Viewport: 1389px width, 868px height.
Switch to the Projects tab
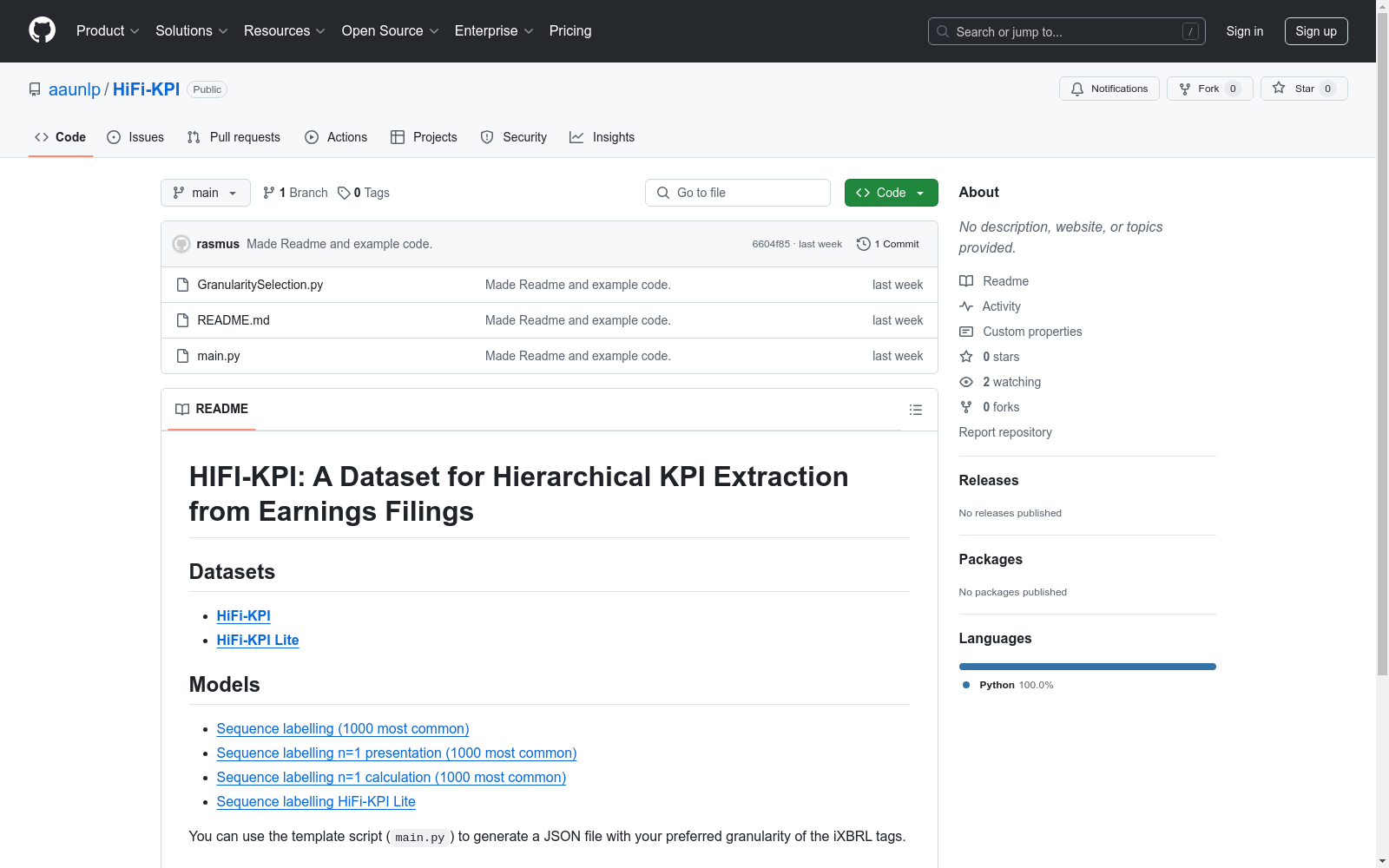424,137
